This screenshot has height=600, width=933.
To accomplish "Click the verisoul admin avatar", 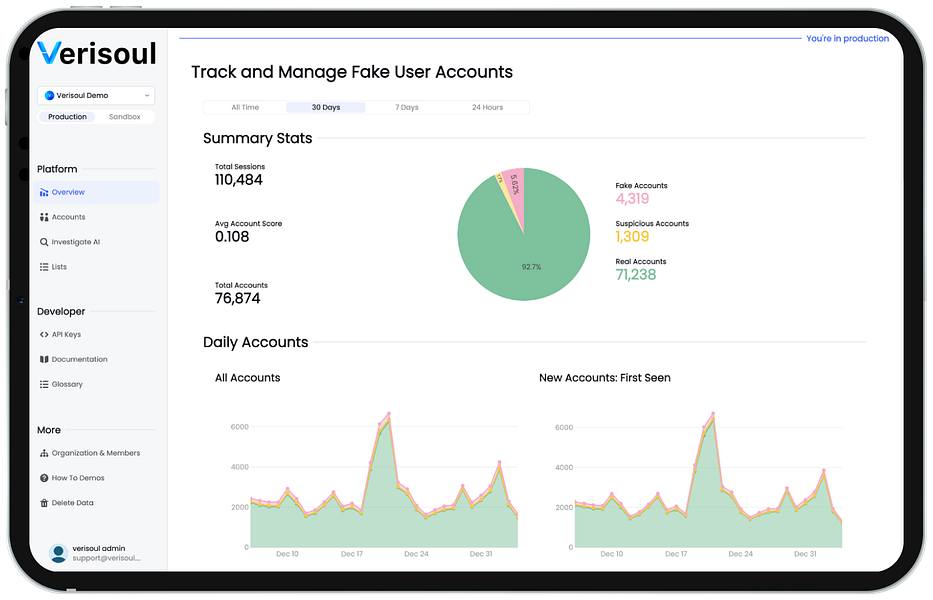I will coord(58,554).
